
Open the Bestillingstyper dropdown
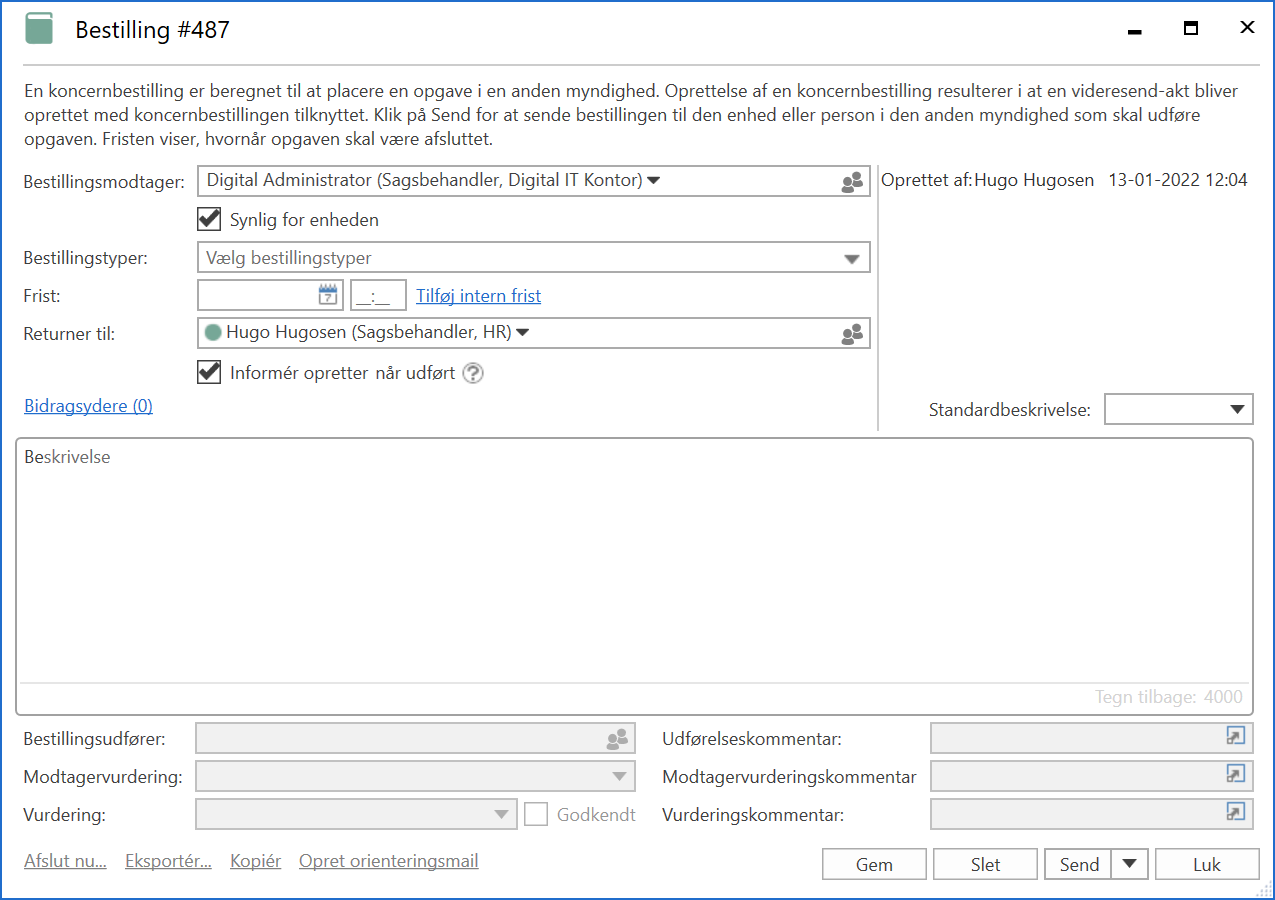click(x=851, y=259)
